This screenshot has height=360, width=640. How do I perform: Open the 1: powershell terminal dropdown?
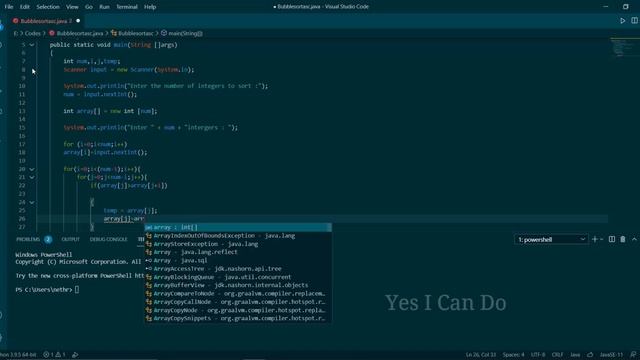[x=551, y=240]
